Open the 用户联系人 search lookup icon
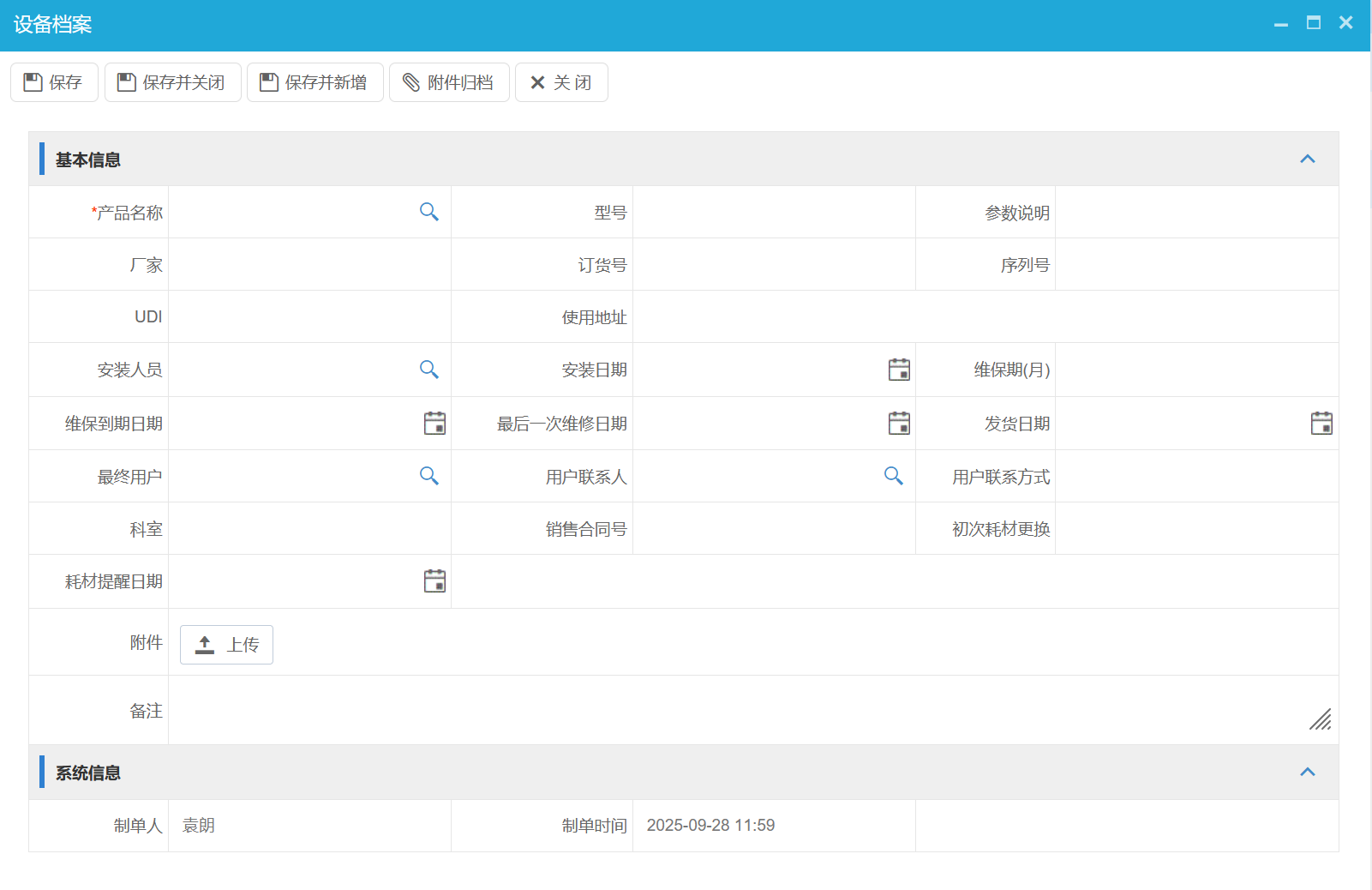1372x890 pixels. pos(894,476)
